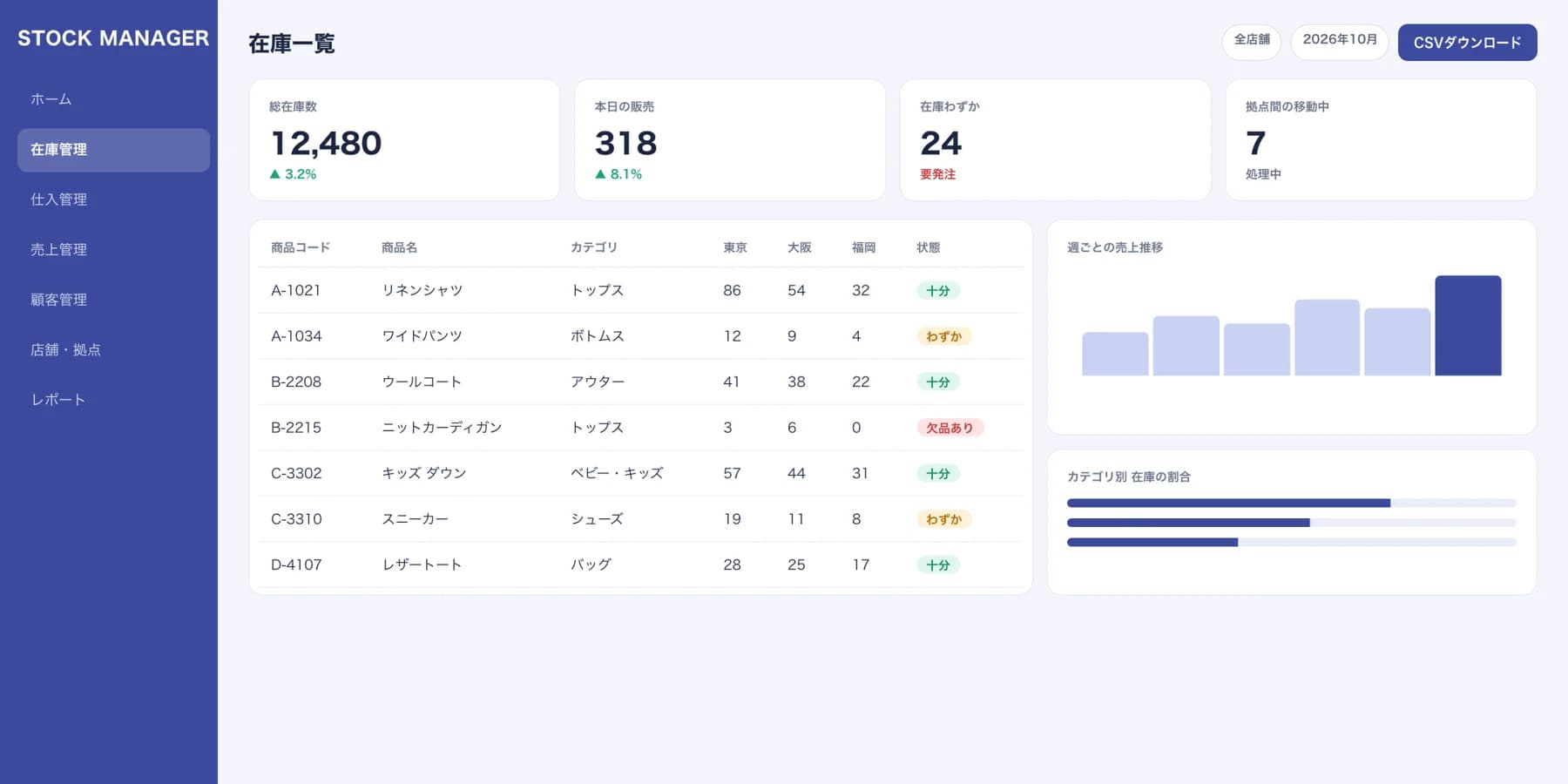
Task: Click the ウールコート product name
Action: pos(422,382)
